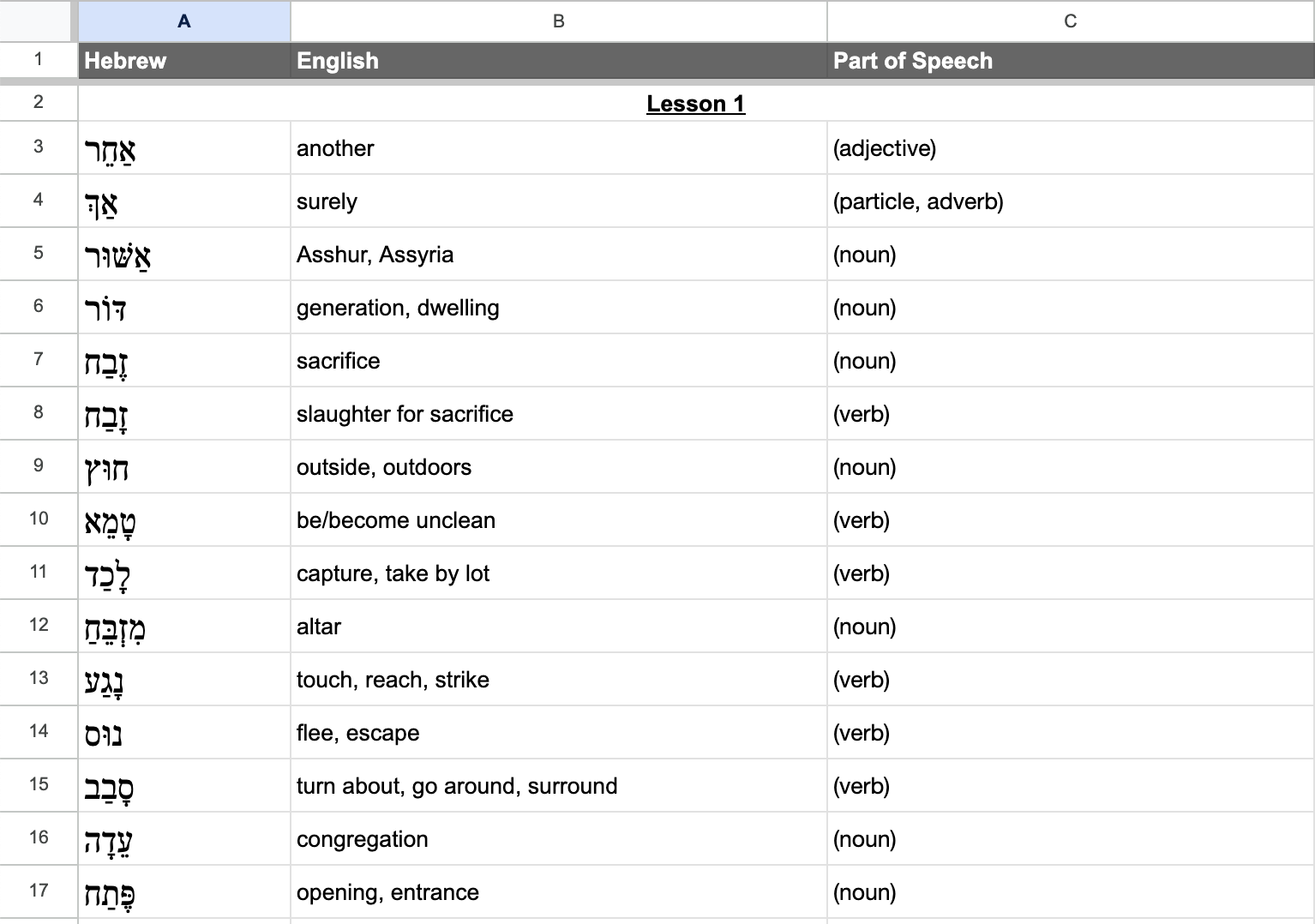Click the 'Hebrew' header cell
The height and width of the screenshot is (924, 1315).
coord(184,61)
